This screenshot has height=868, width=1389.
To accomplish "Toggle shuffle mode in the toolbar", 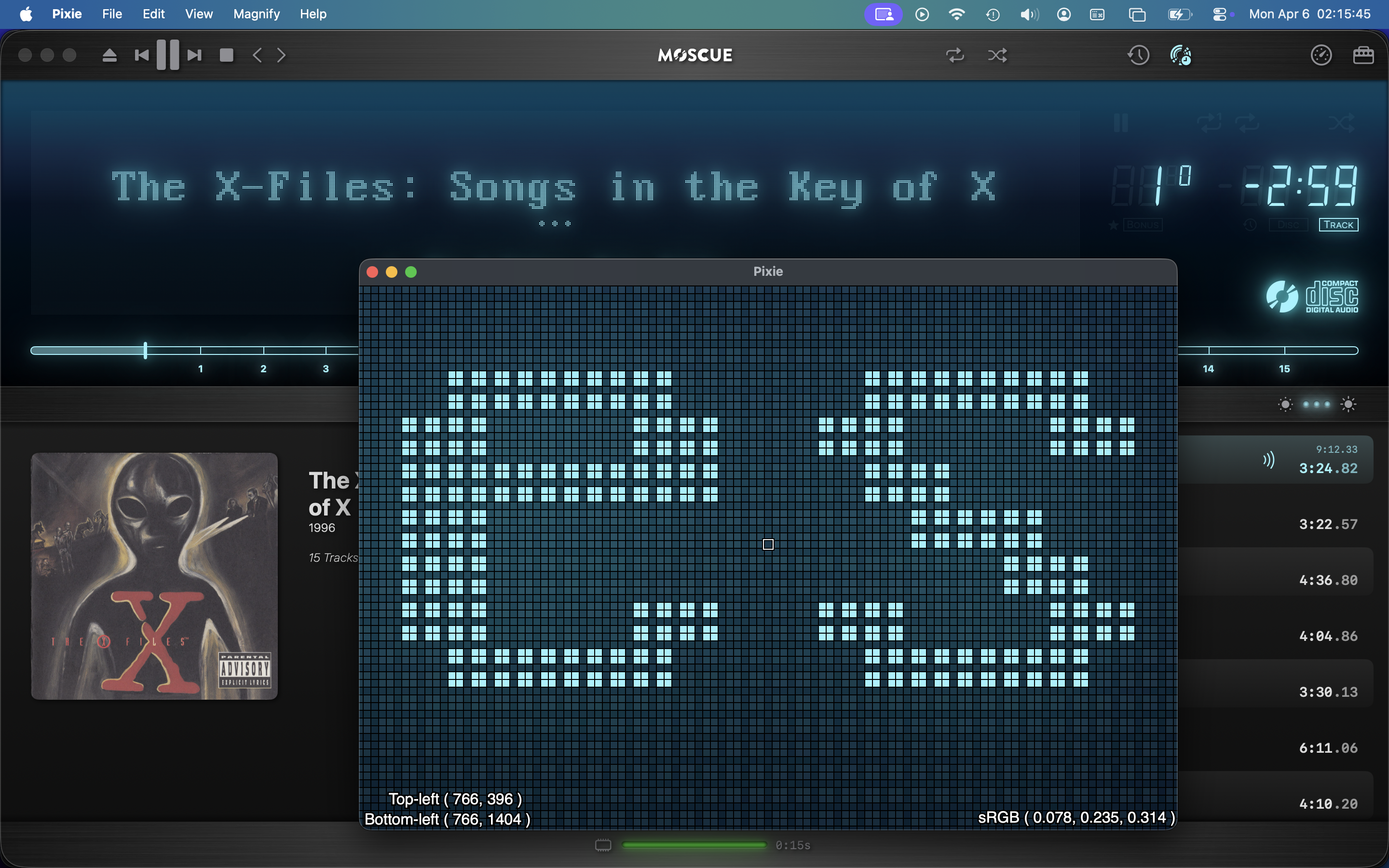I will (997, 55).
